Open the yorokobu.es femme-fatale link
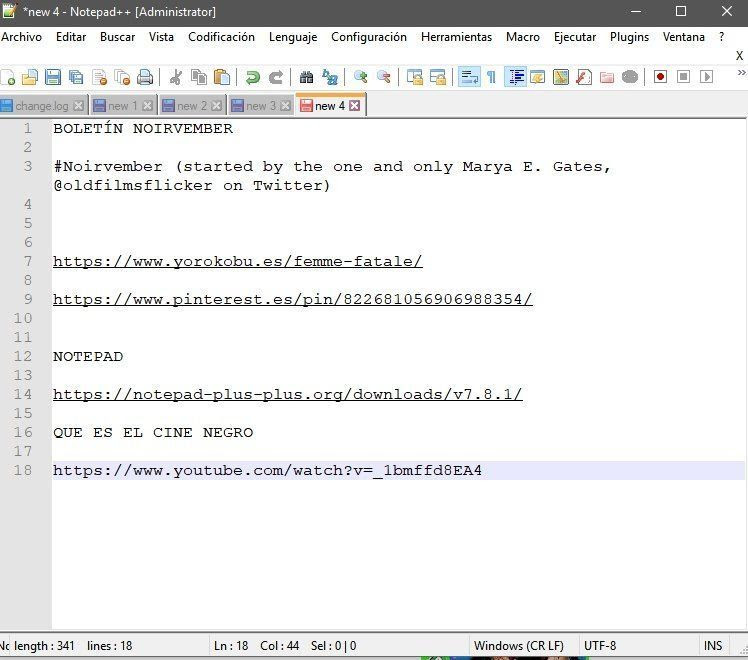Image resolution: width=748 pixels, height=660 pixels. pyautogui.click(x=238, y=261)
